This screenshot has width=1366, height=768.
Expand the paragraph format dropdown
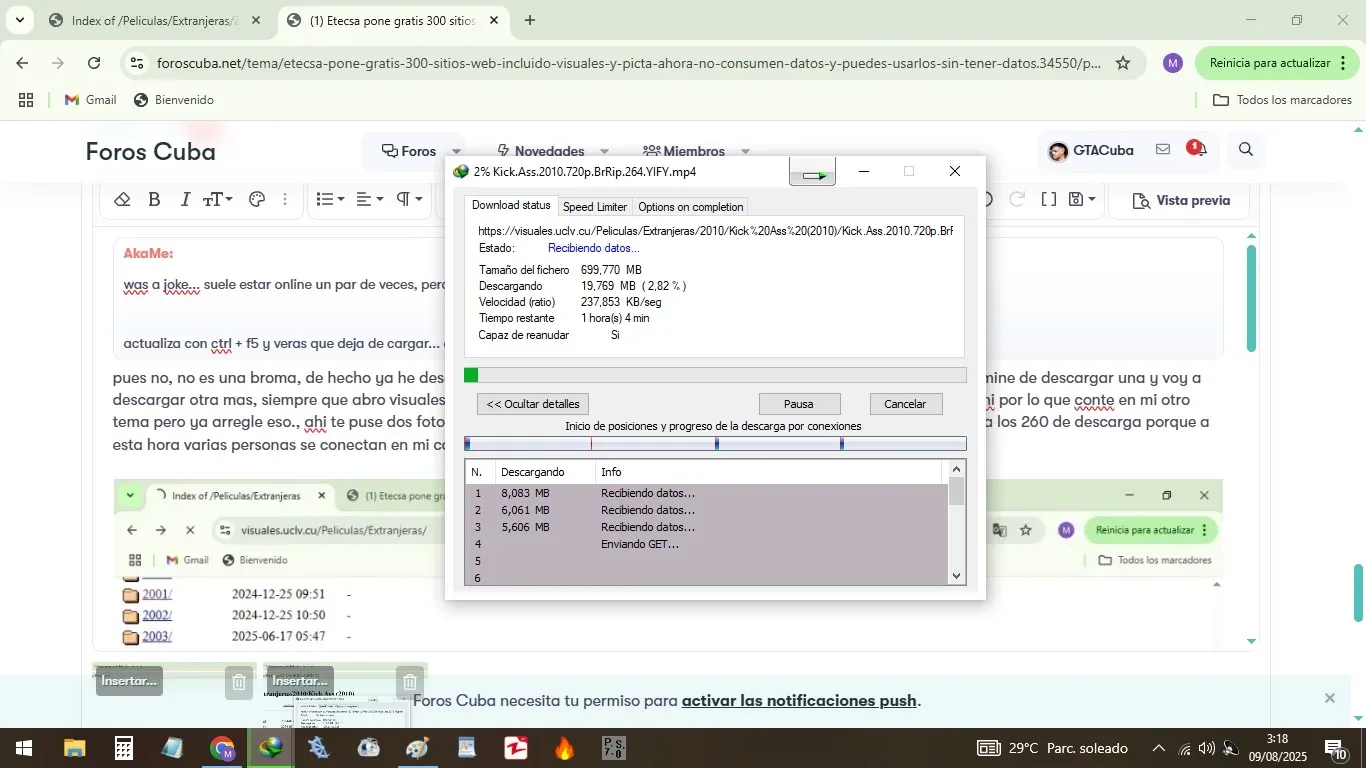point(409,200)
